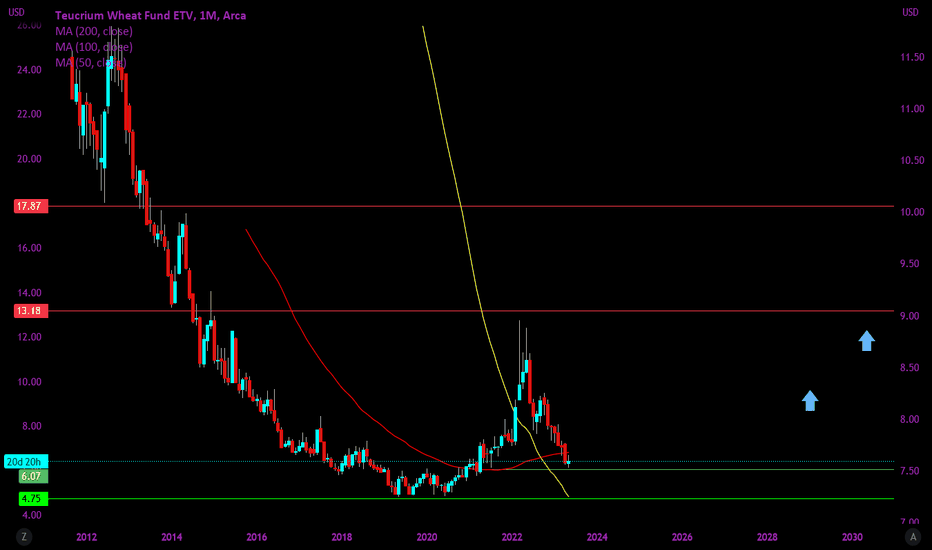The width and height of the screenshot is (932, 550).
Task: Click the 2026 label on time axis
Action: pos(682,537)
